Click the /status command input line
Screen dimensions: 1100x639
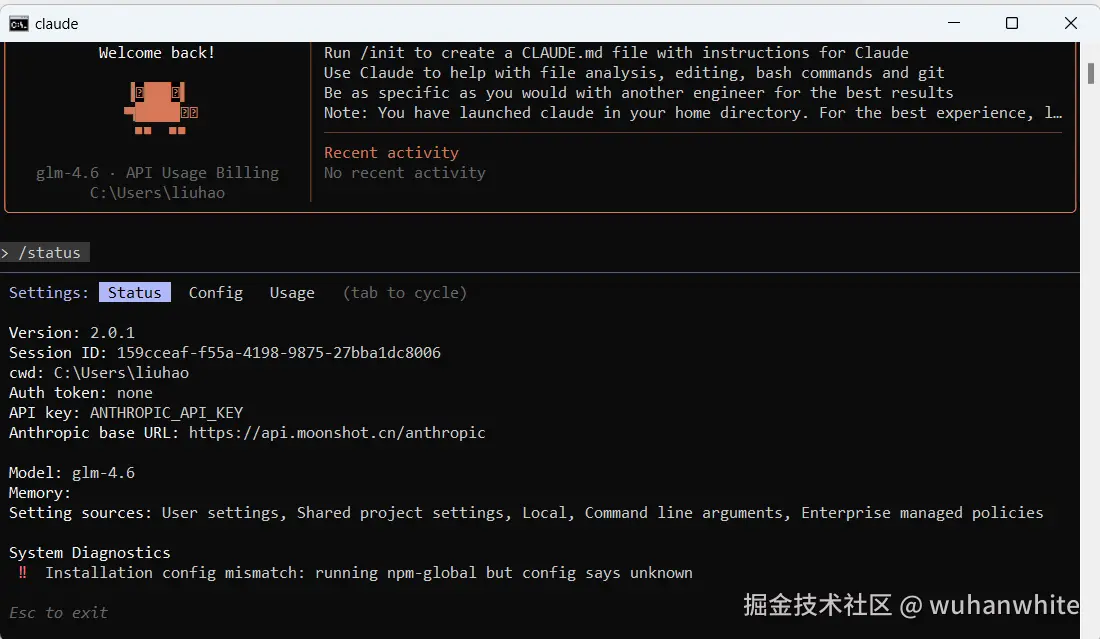[45, 253]
